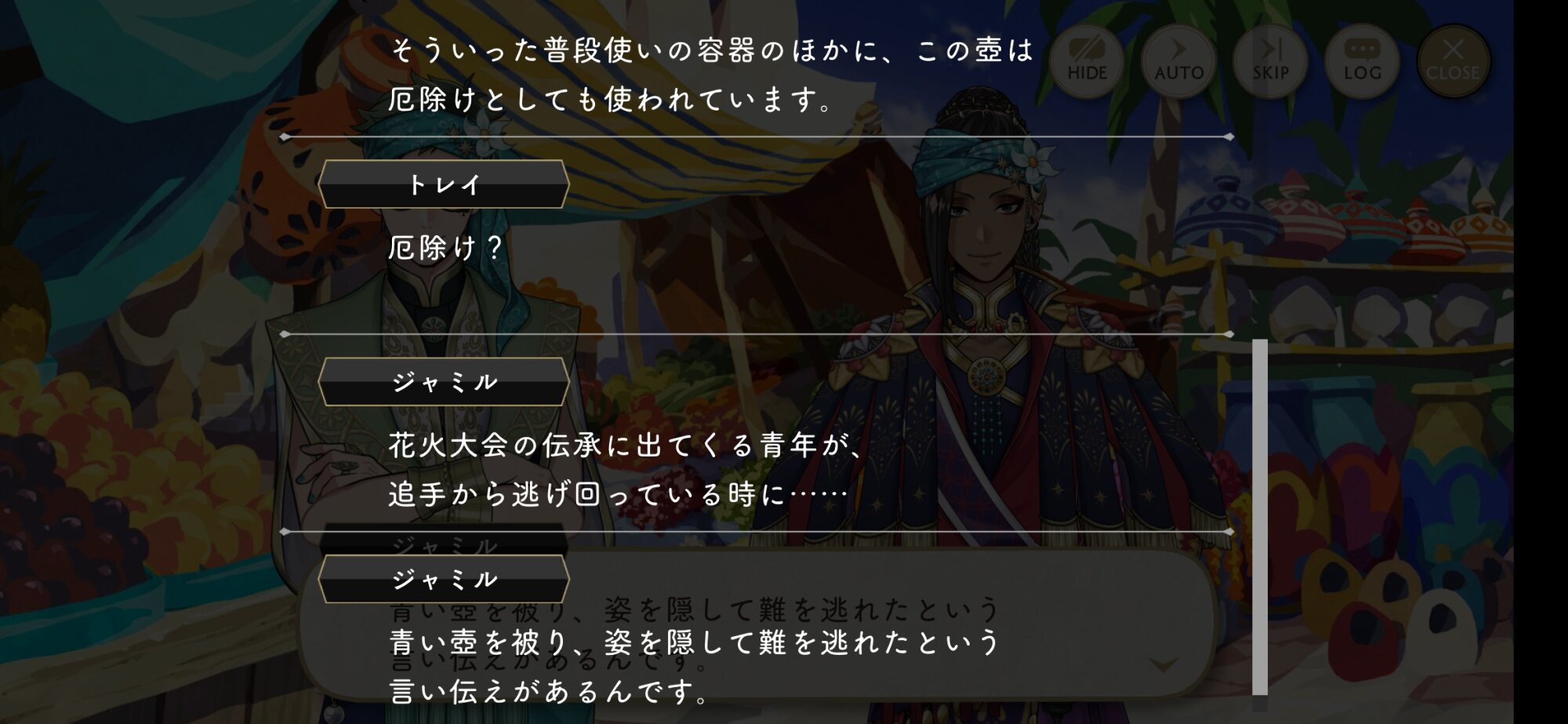Close the log with CLOSE button

pos(1453,61)
